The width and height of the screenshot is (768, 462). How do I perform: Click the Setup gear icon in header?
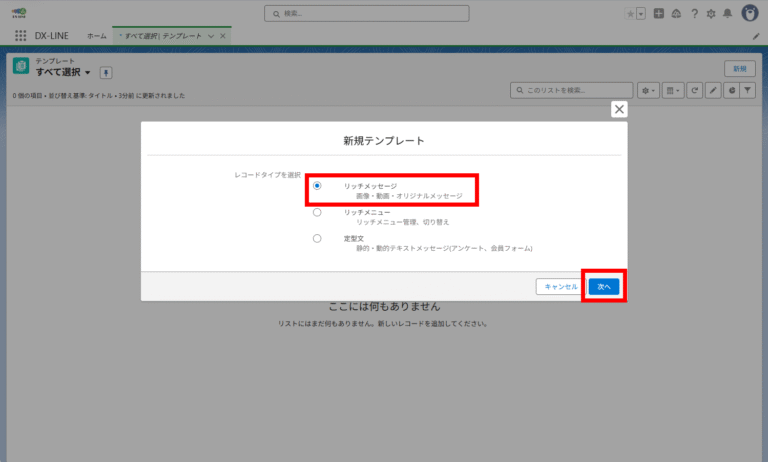tap(710, 14)
